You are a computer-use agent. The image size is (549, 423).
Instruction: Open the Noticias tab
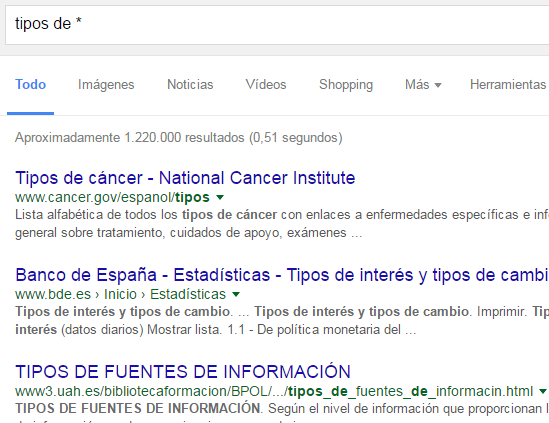point(190,85)
